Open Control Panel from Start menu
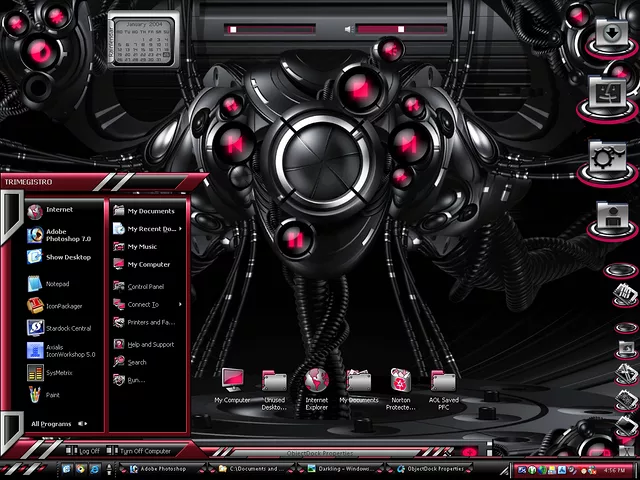640x480 pixels. 145,287
